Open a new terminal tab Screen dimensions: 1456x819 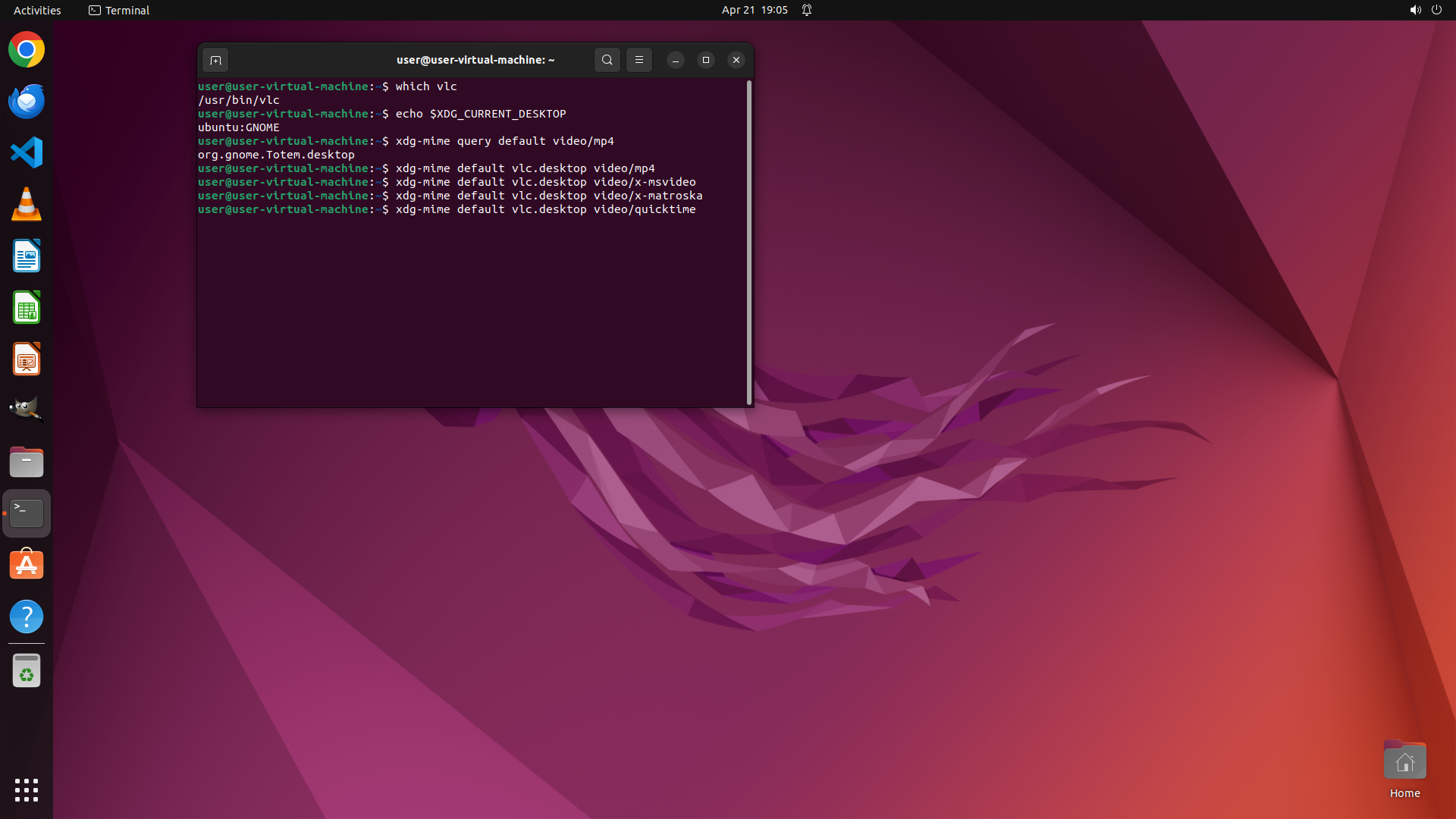(x=215, y=60)
